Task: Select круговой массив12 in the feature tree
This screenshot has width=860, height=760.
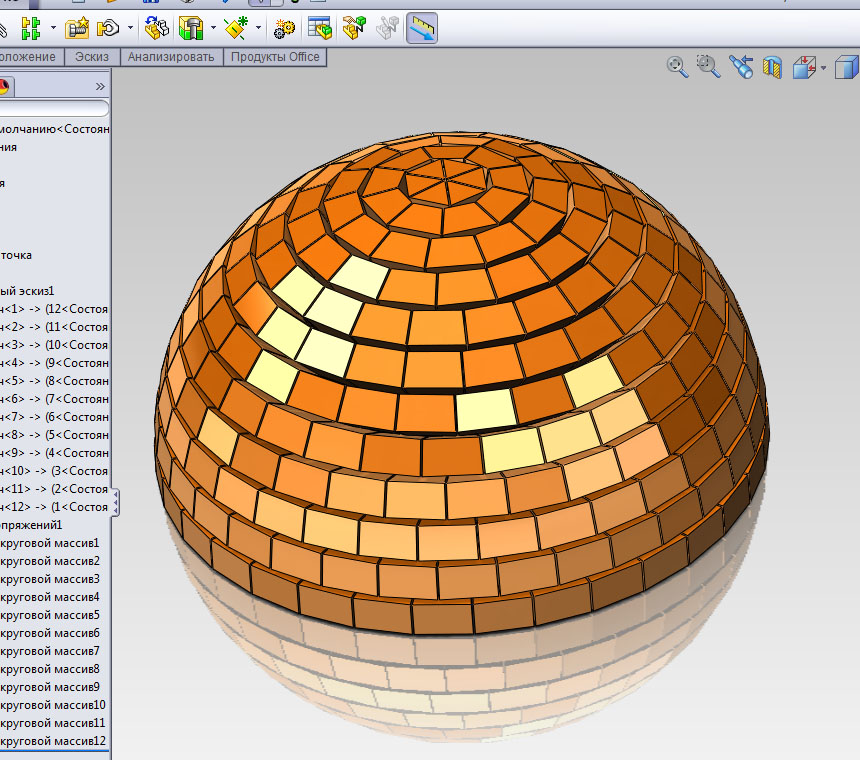Action: 55,741
